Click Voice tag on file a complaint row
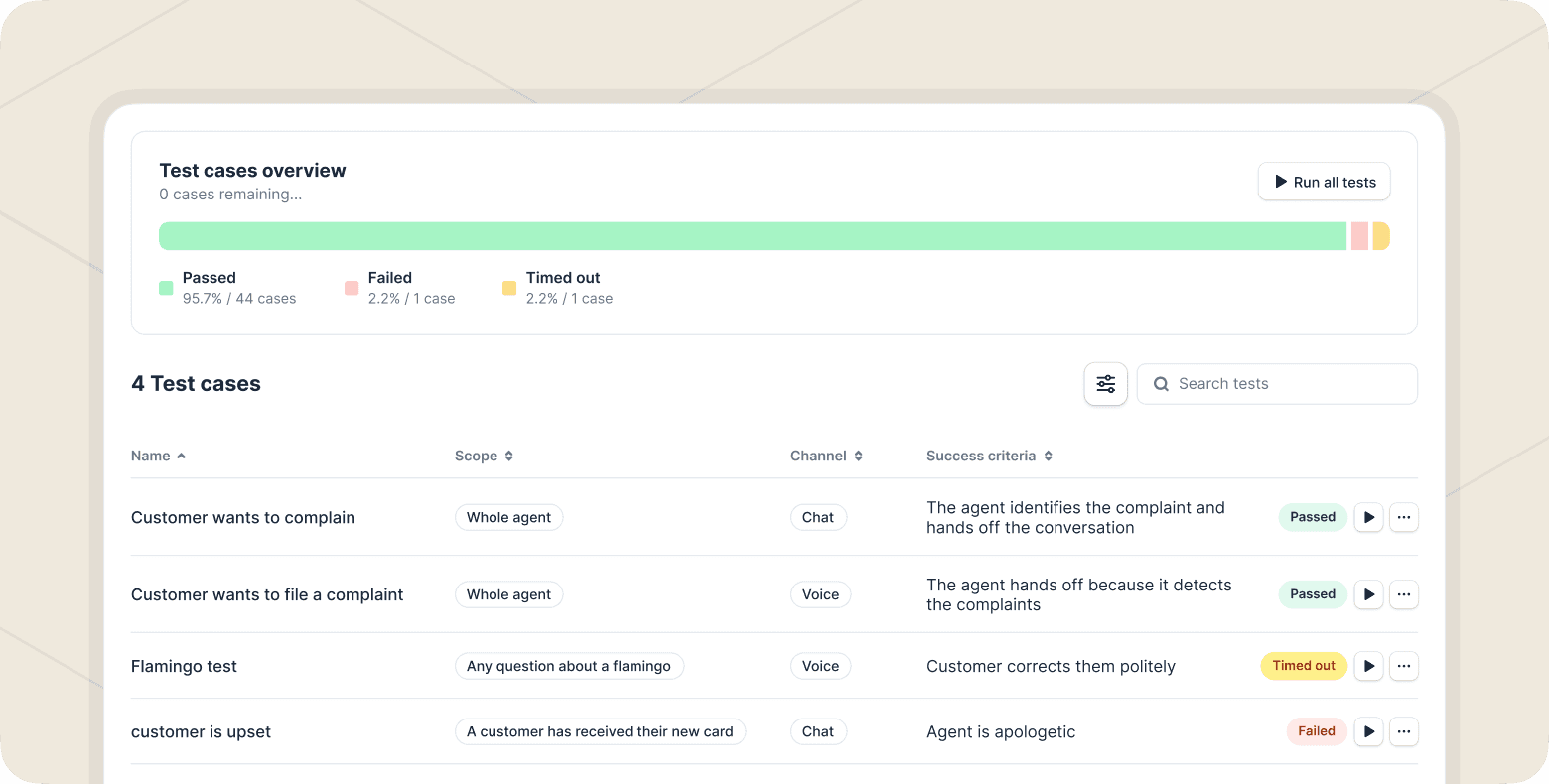The height and width of the screenshot is (784, 1549). click(x=820, y=594)
